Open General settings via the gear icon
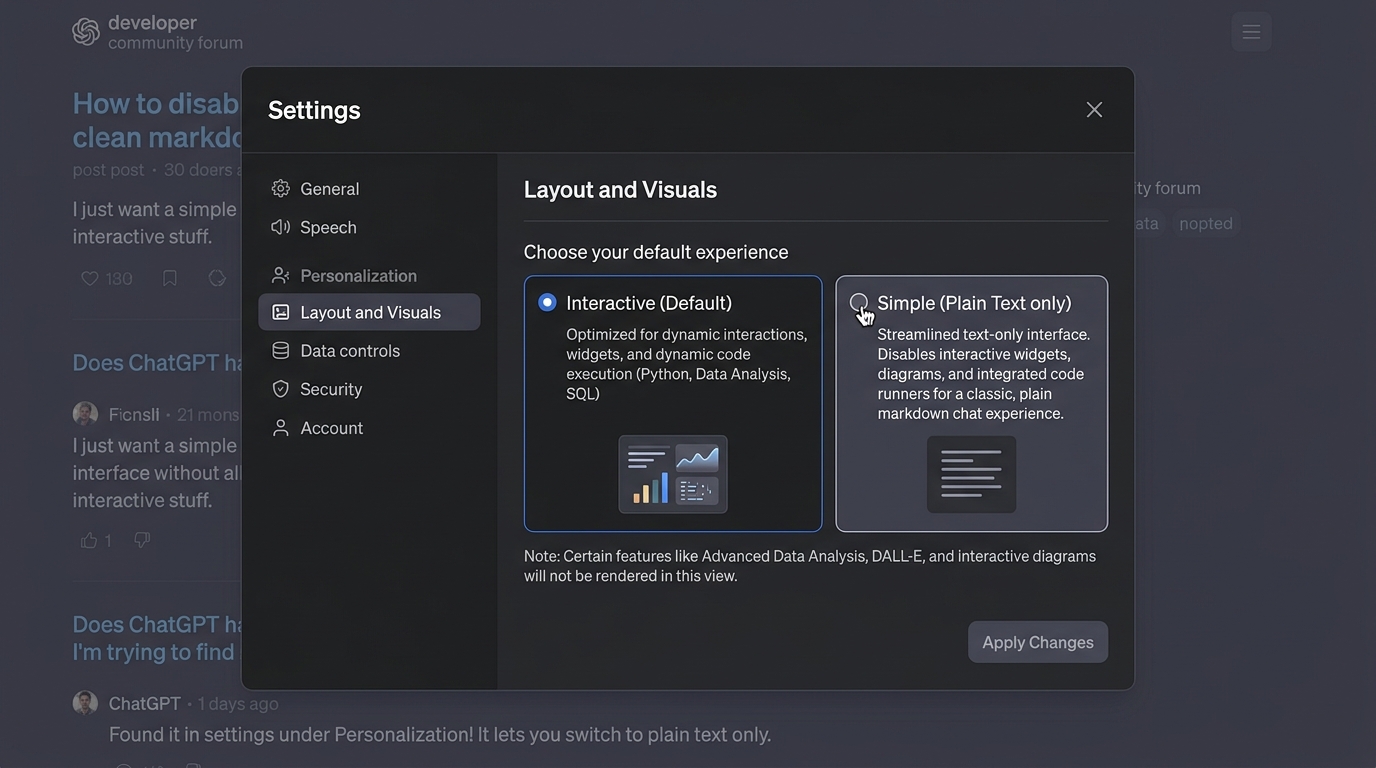Image resolution: width=1376 pixels, height=768 pixels. (x=281, y=189)
